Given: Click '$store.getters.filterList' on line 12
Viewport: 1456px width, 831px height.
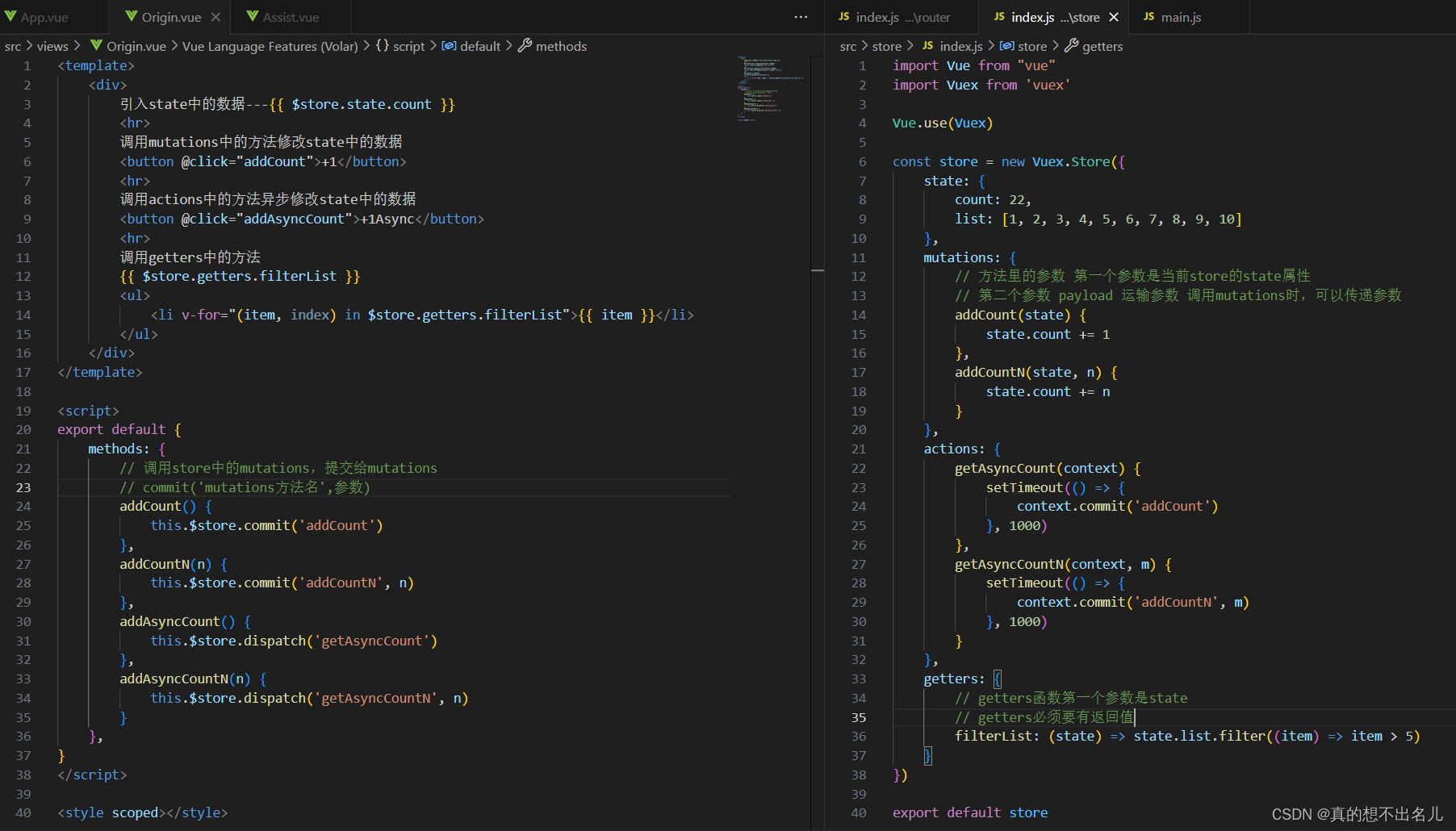Looking at the screenshot, I should 240,276.
